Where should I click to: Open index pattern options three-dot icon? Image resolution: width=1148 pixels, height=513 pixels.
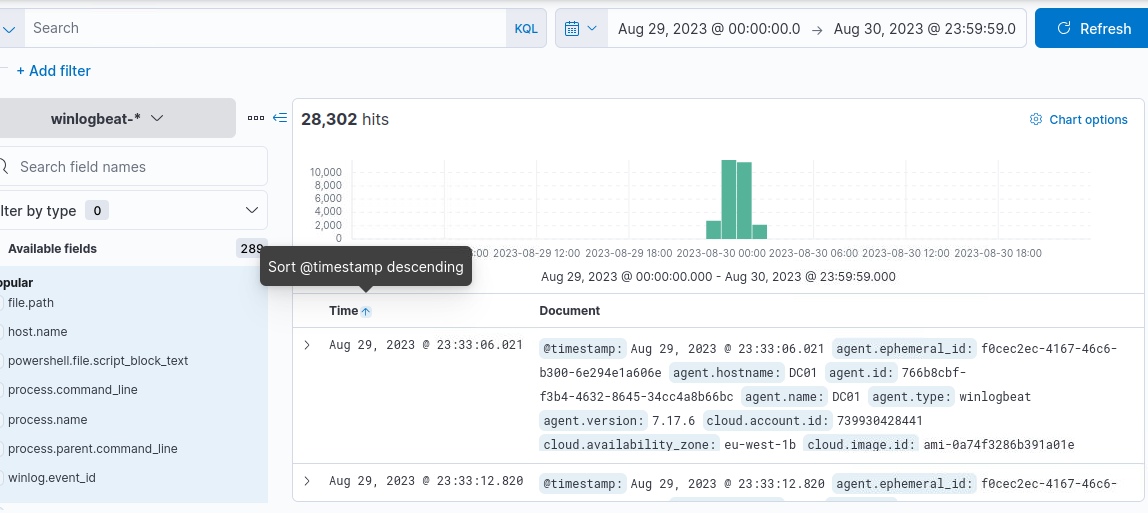coord(256,118)
